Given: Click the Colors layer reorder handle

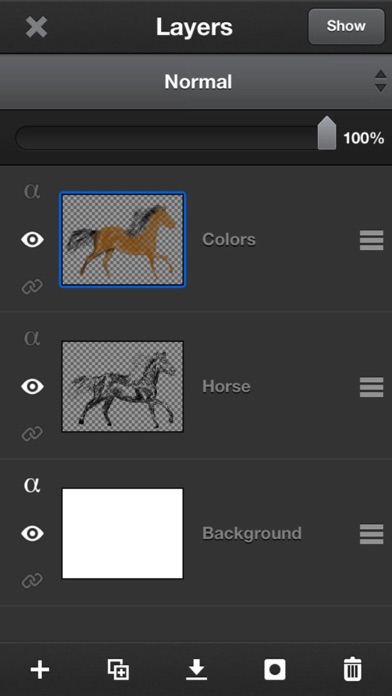Looking at the screenshot, I should (x=372, y=240).
